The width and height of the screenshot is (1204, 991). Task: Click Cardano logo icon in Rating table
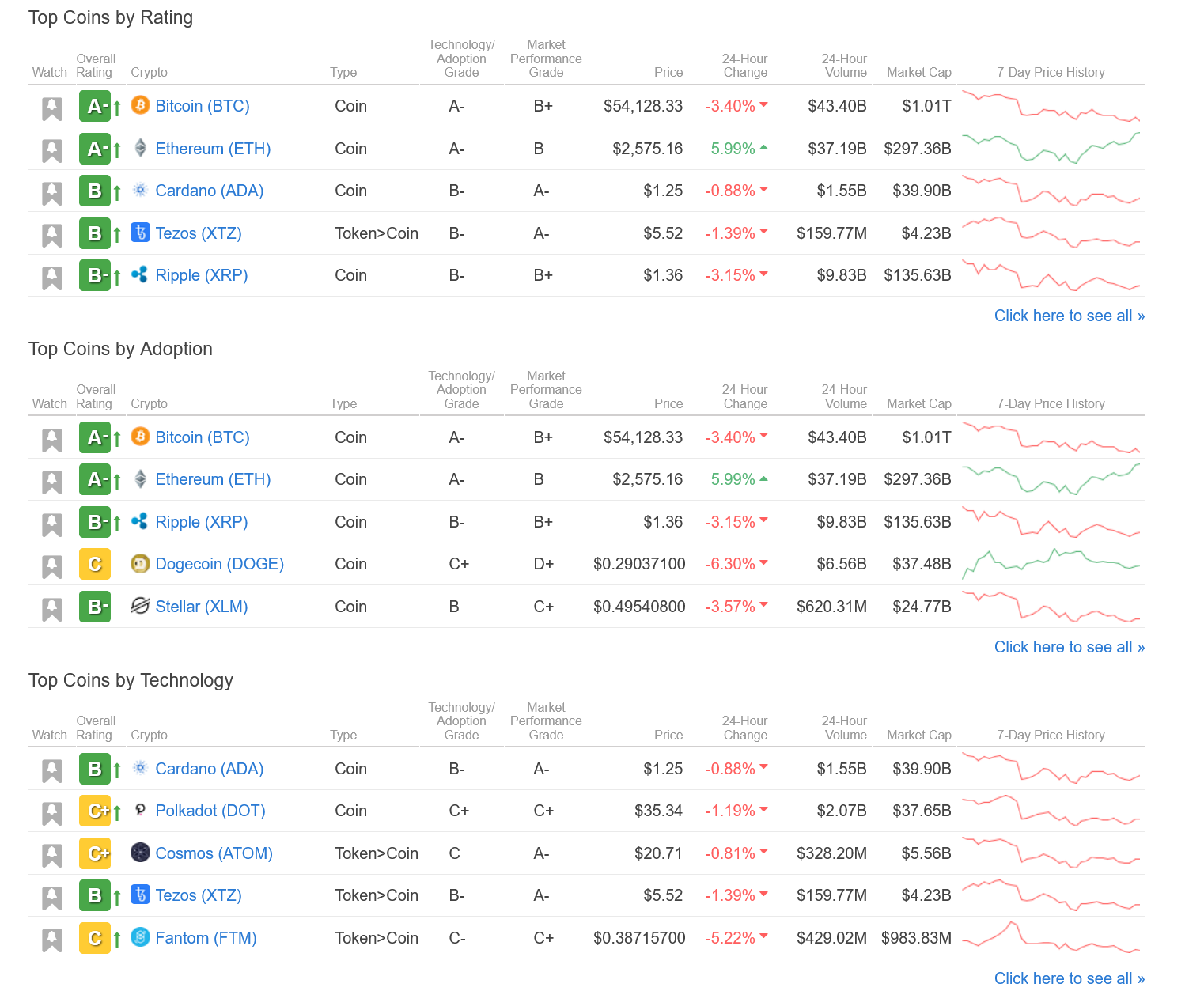click(140, 190)
